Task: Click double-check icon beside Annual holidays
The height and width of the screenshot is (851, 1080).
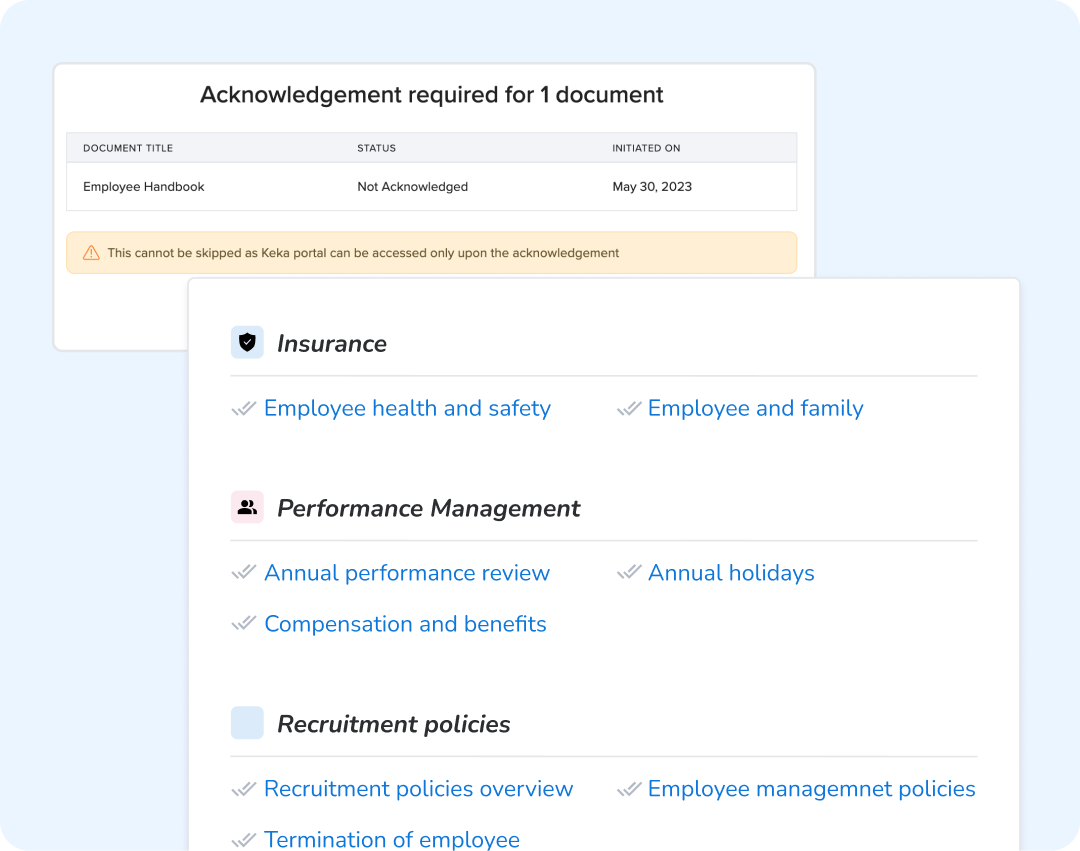Action: [x=629, y=572]
